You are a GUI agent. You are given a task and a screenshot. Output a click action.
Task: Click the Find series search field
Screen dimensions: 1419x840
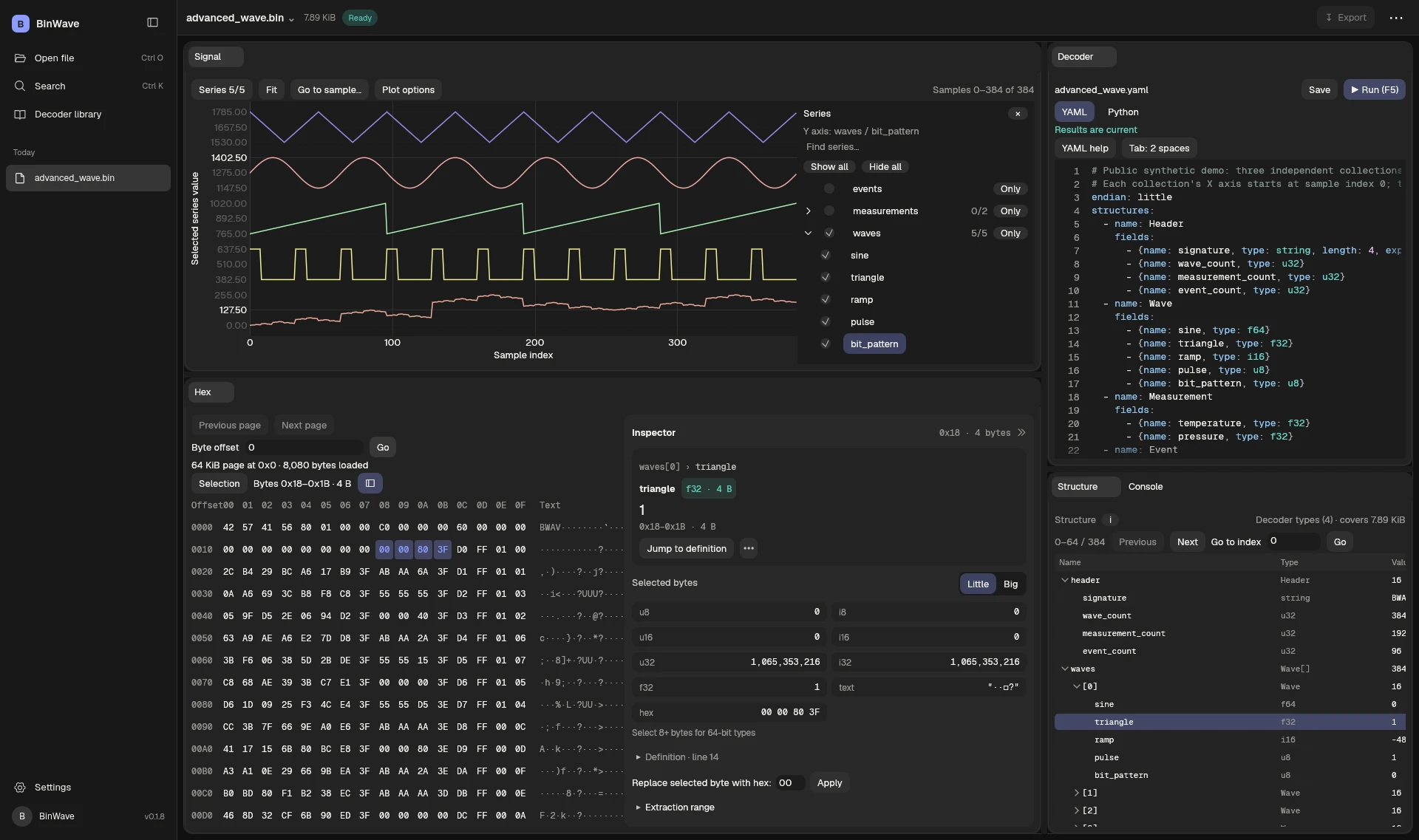[915, 147]
